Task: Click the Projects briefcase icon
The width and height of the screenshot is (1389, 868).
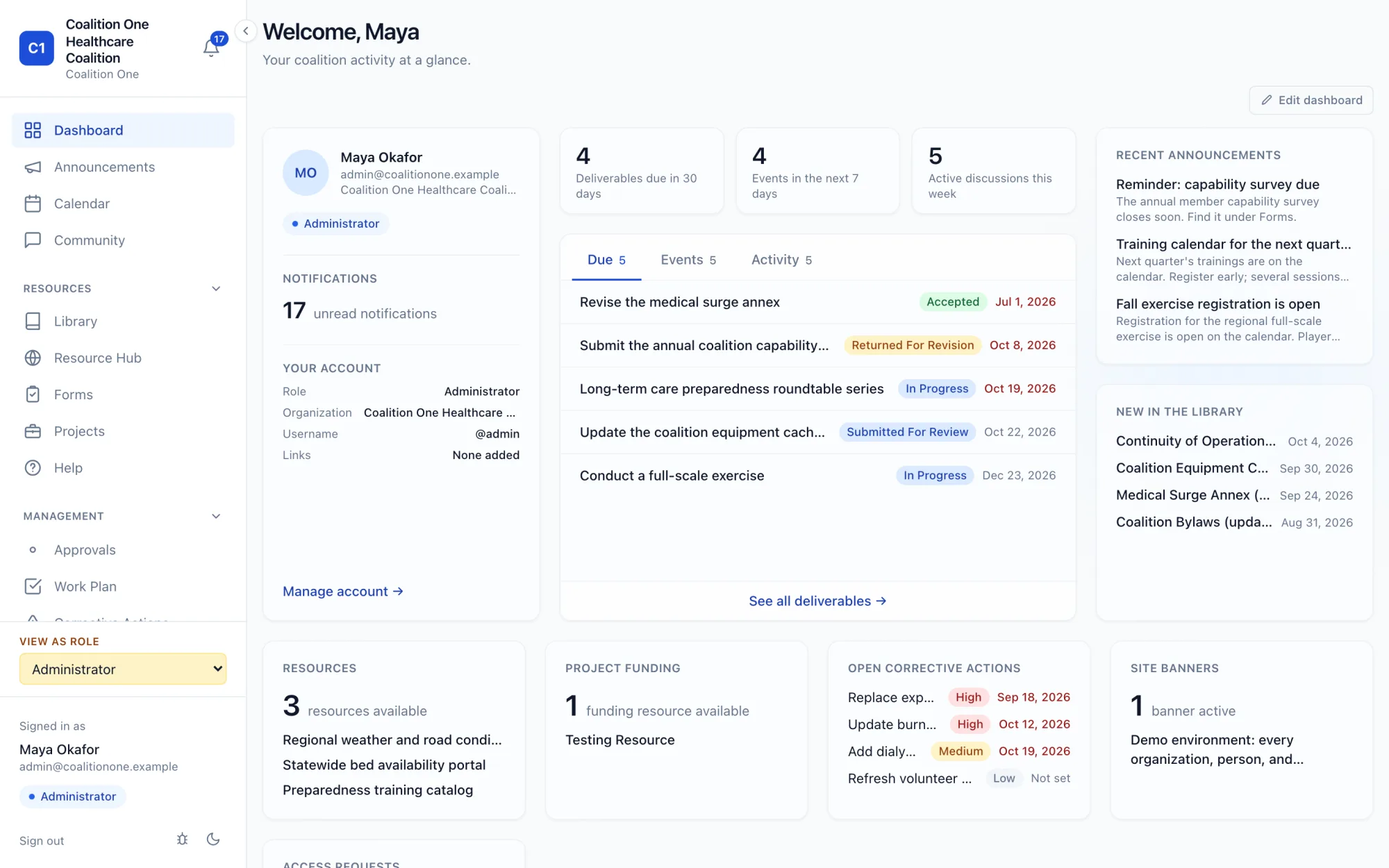Action: pyautogui.click(x=33, y=431)
